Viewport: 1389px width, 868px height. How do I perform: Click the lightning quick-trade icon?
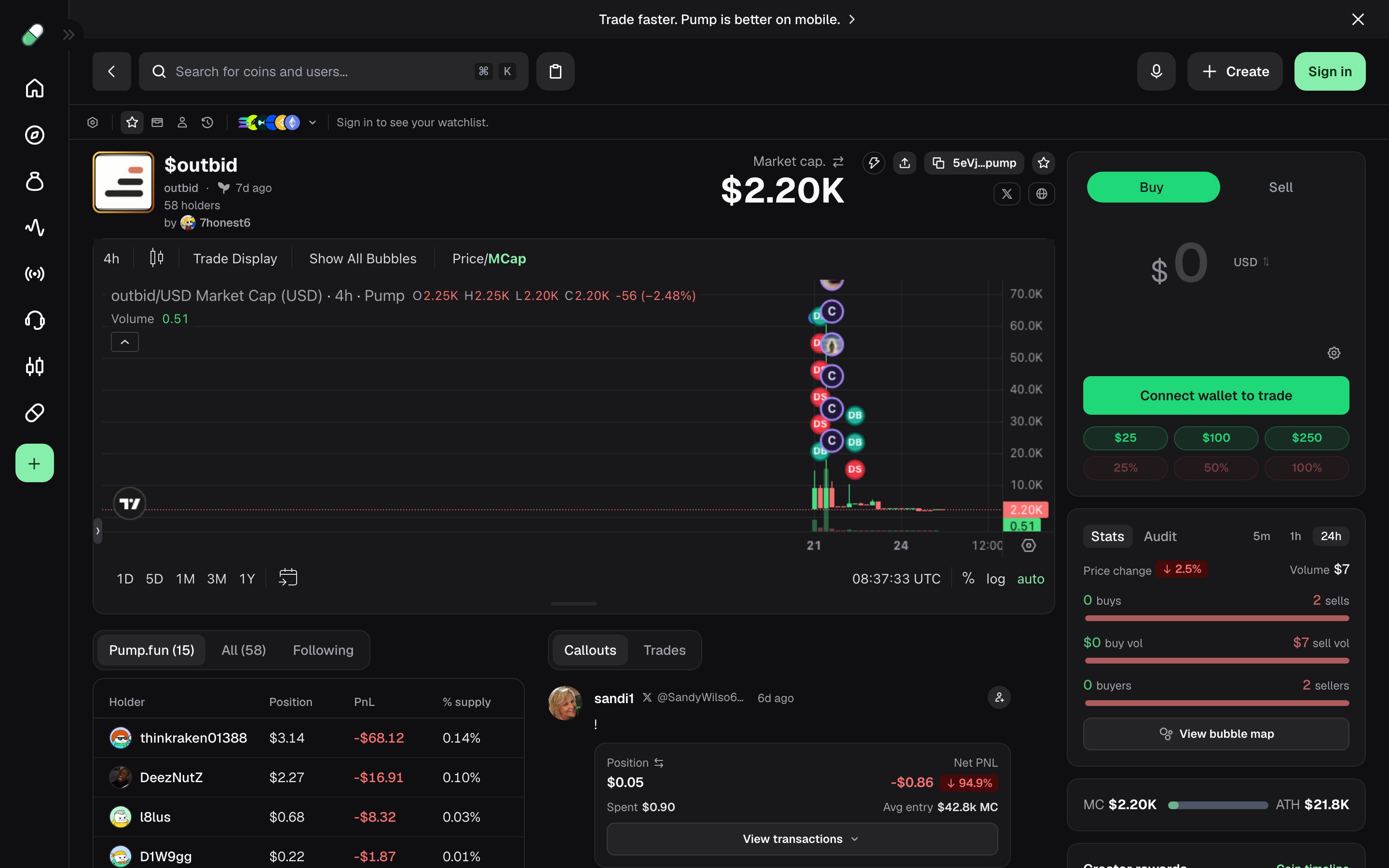pos(873,163)
